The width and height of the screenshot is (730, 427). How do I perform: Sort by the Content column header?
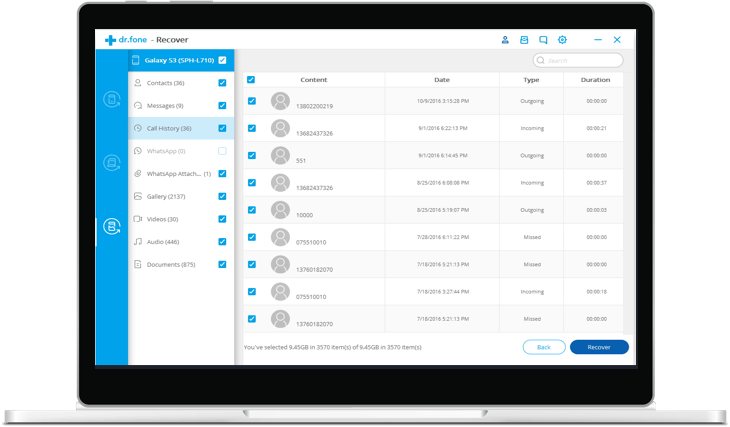tap(314, 80)
